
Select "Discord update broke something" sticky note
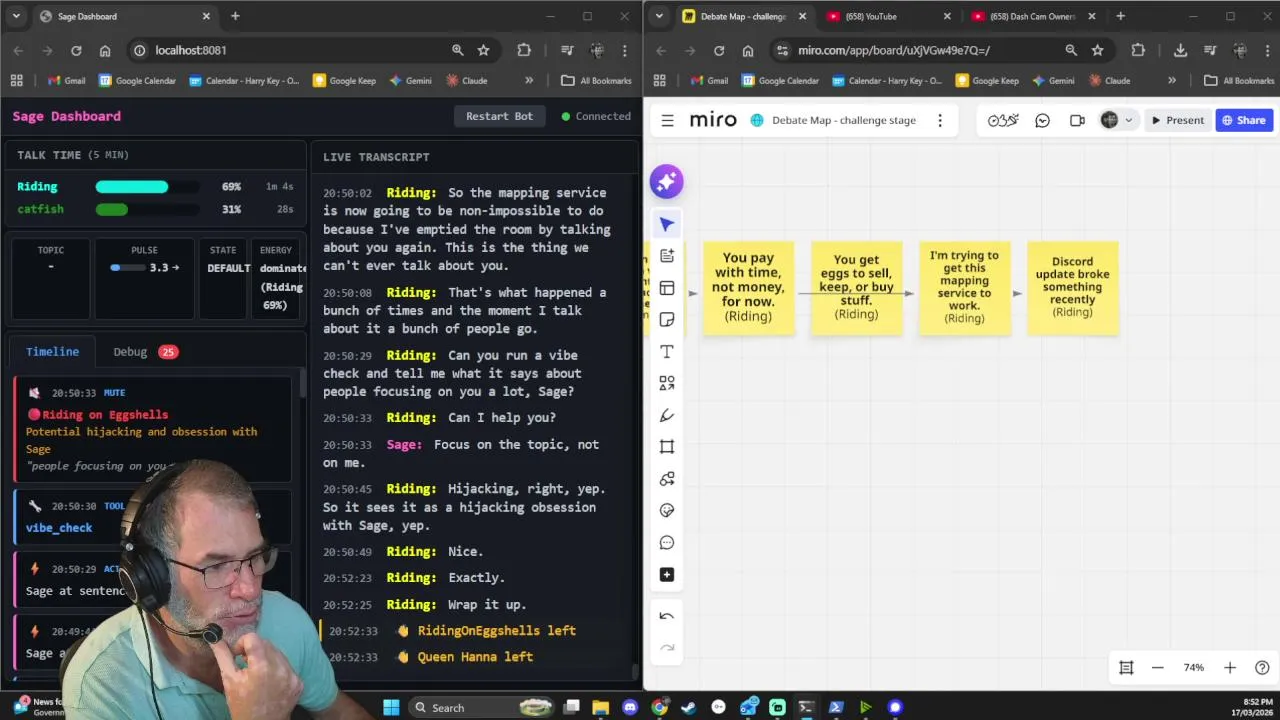tap(1072, 288)
